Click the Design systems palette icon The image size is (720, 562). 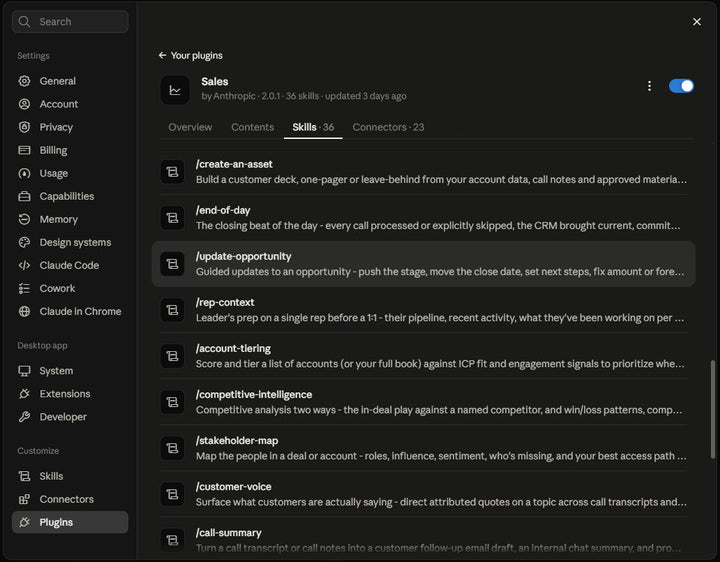(24, 242)
